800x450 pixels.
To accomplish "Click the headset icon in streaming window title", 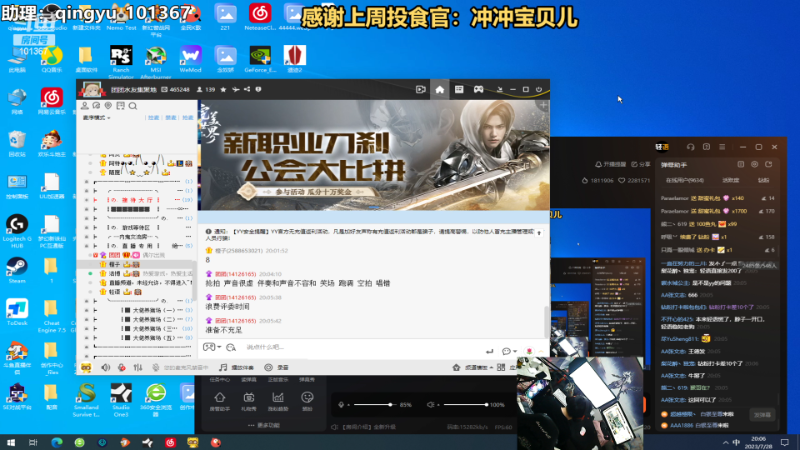I will tap(690, 147).
